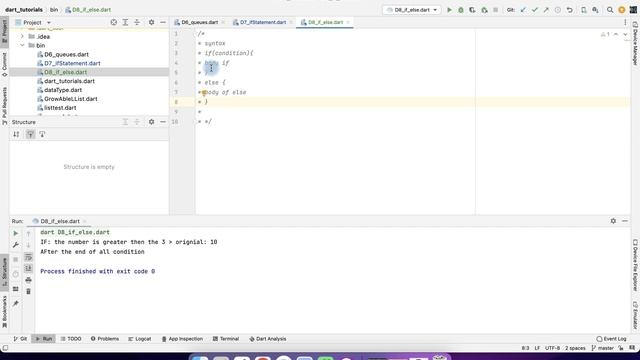This screenshot has width=640, height=360.
Task: Click the 2 spaces indent setting
Action: pos(575,348)
